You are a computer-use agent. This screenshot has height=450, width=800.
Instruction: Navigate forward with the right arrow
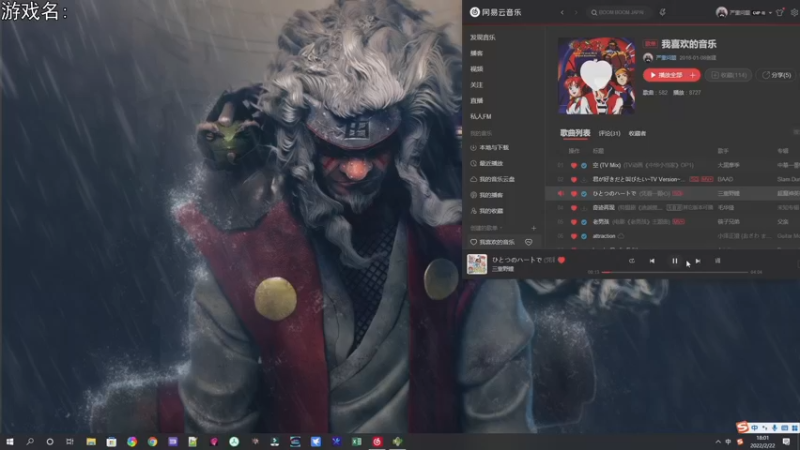[x=576, y=12]
